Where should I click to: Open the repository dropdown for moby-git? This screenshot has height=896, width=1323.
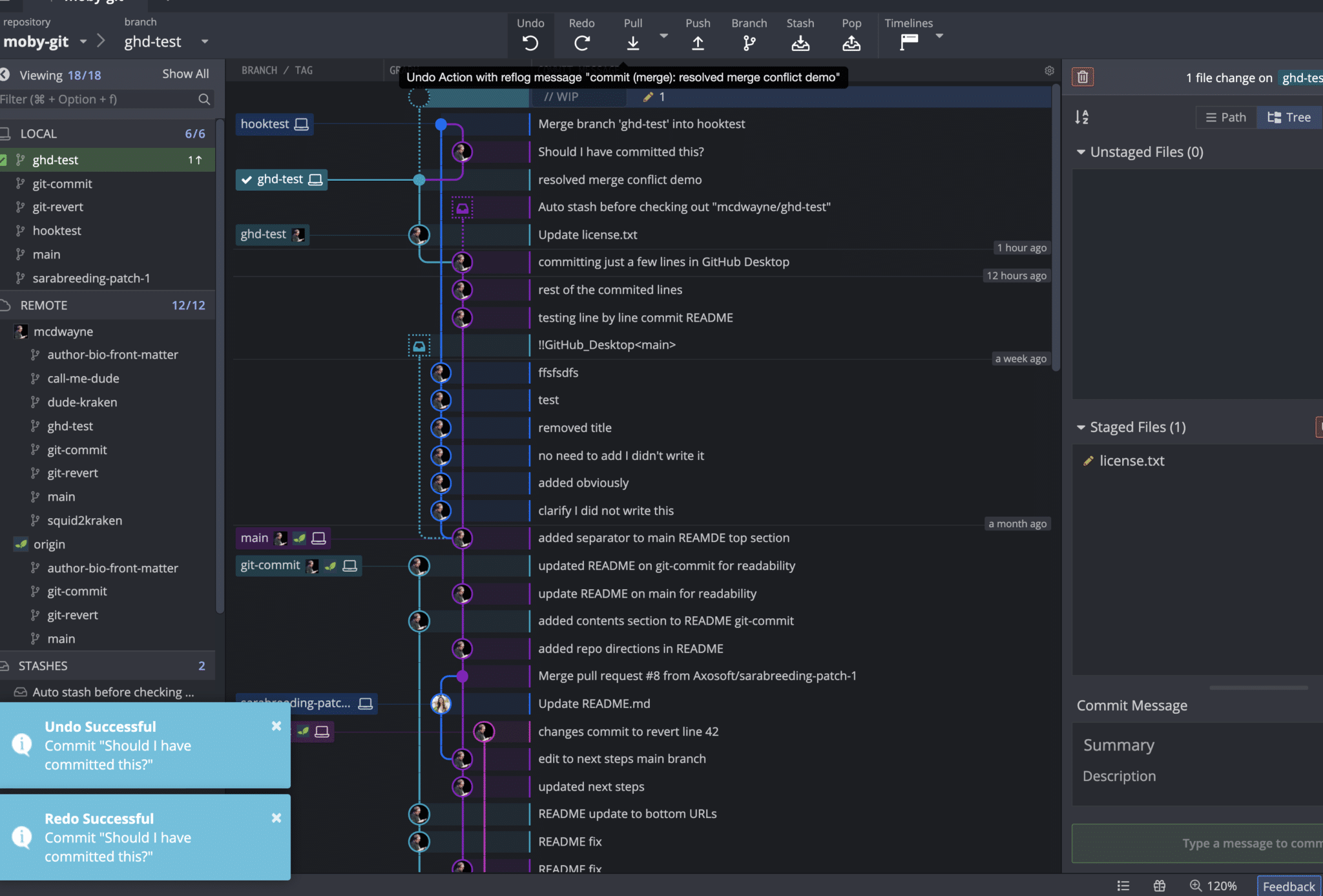(83, 41)
